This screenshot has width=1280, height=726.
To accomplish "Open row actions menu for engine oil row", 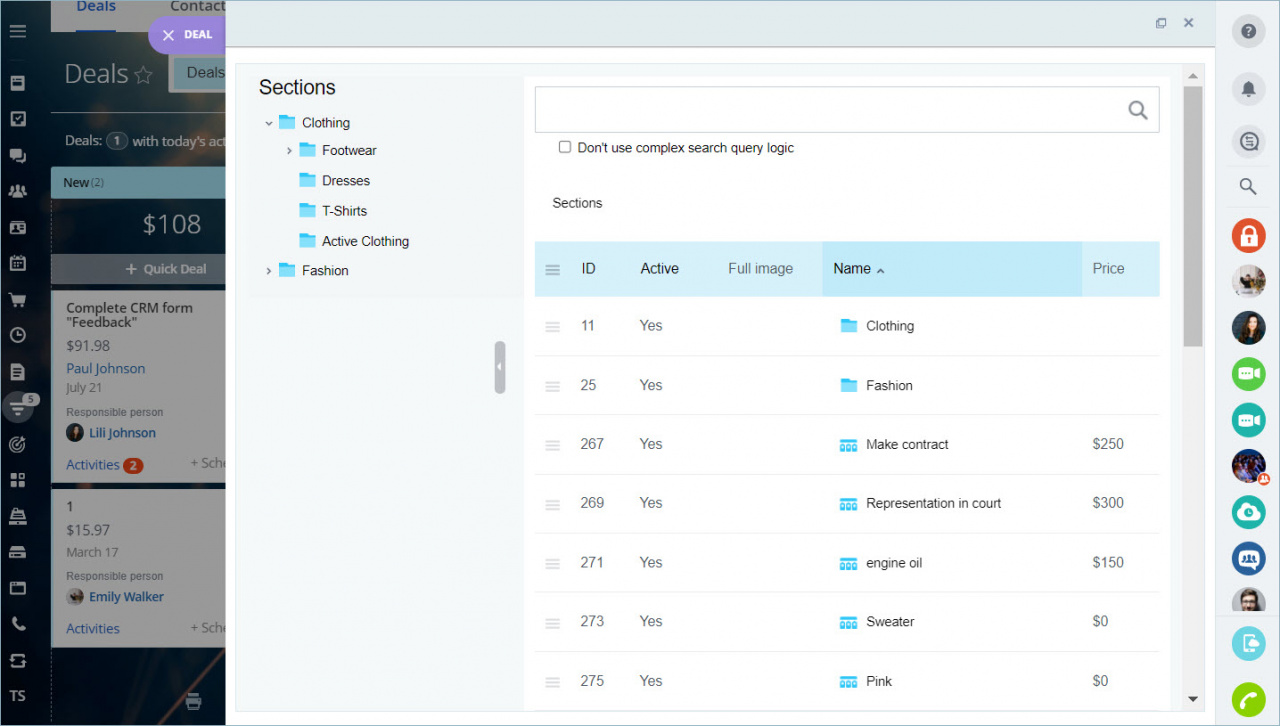I will coord(552,563).
